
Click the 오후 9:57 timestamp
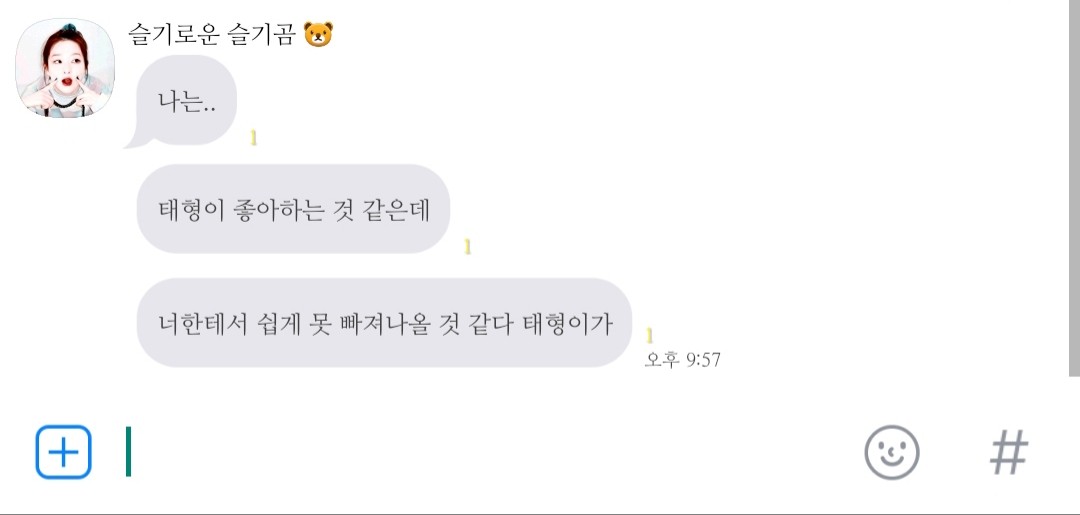pos(683,359)
